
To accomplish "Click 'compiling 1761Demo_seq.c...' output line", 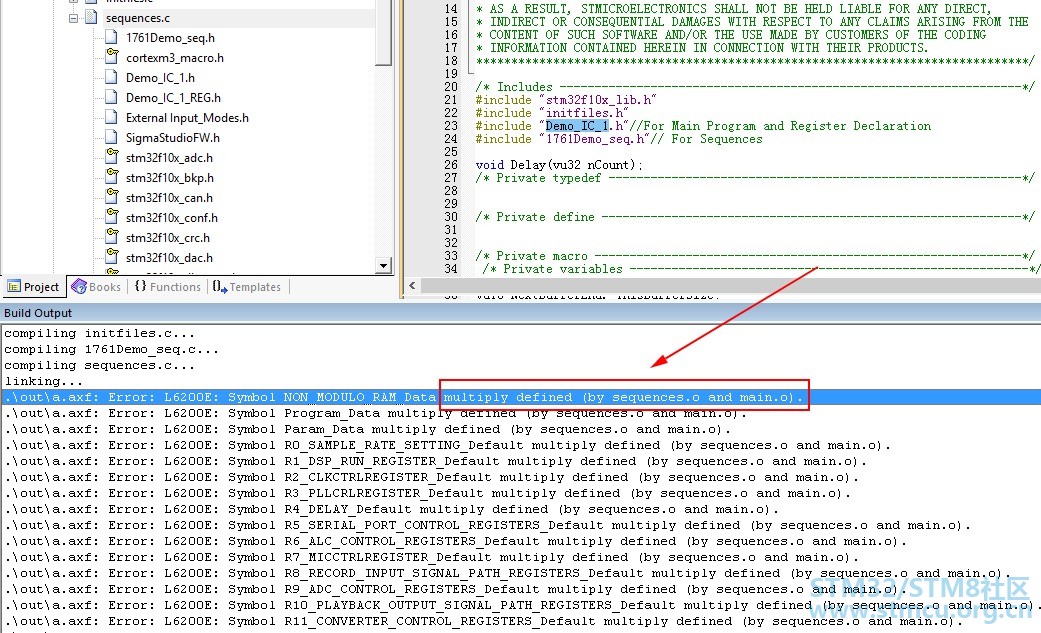I will (x=112, y=349).
